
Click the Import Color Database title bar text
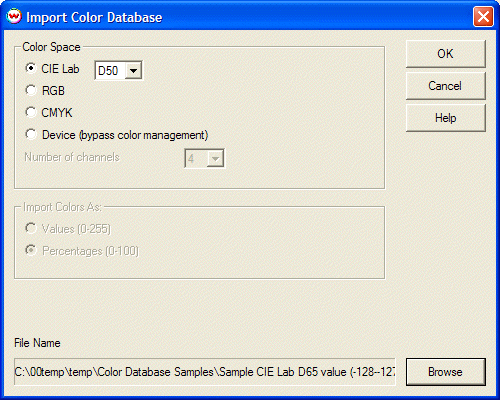click(x=94, y=17)
